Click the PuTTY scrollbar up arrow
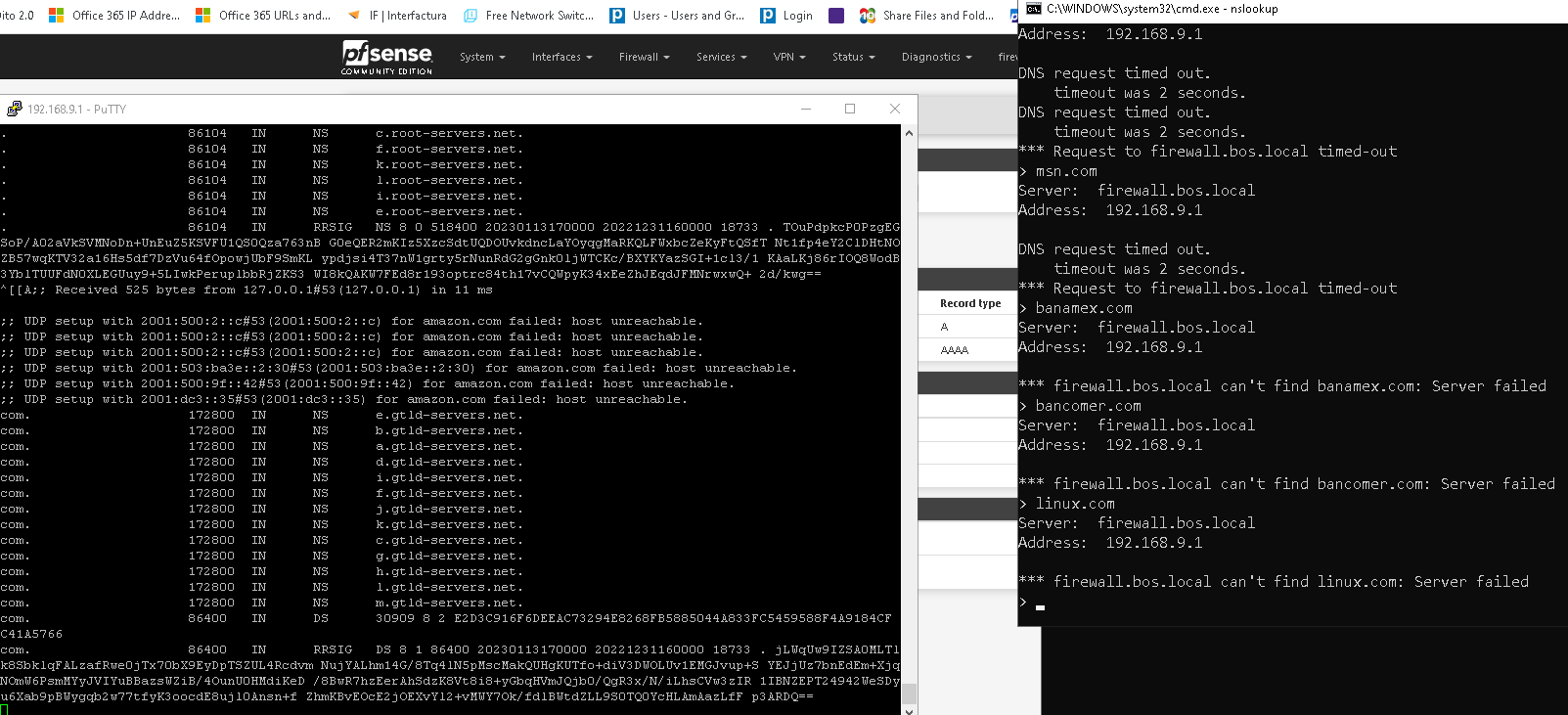This screenshot has height=715, width=1568. pos(909,132)
